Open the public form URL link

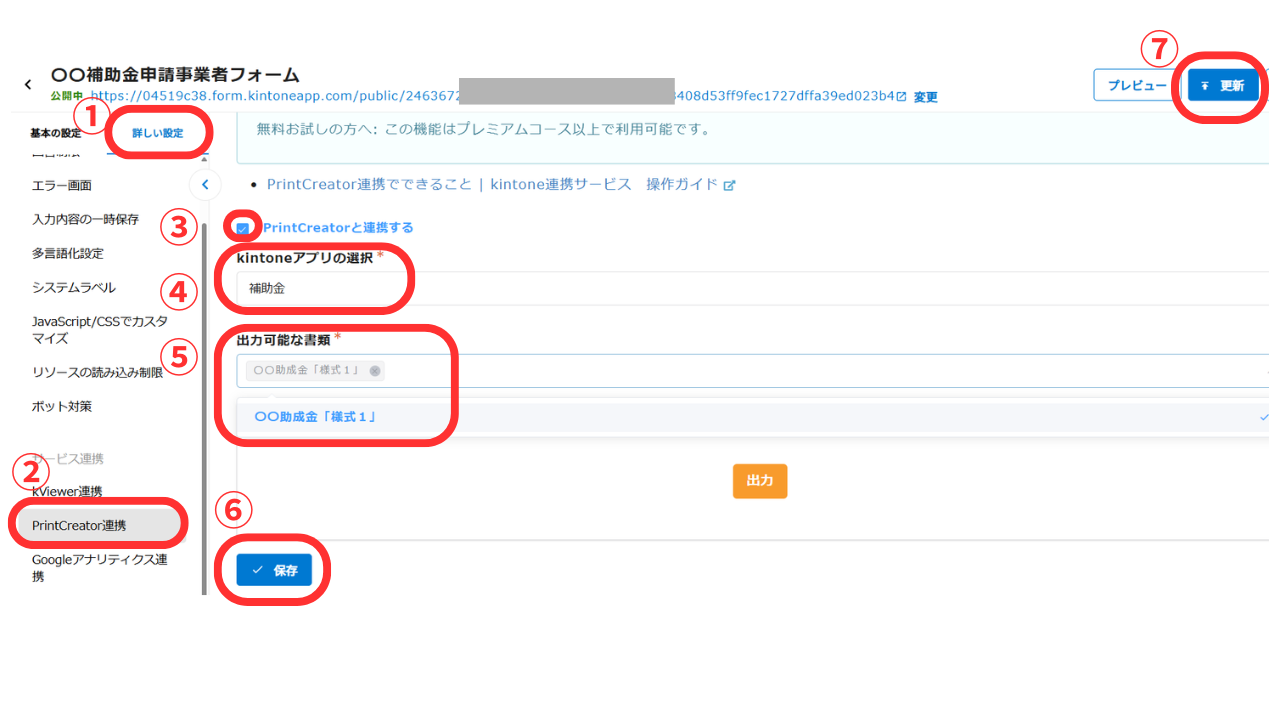pos(300,97)
